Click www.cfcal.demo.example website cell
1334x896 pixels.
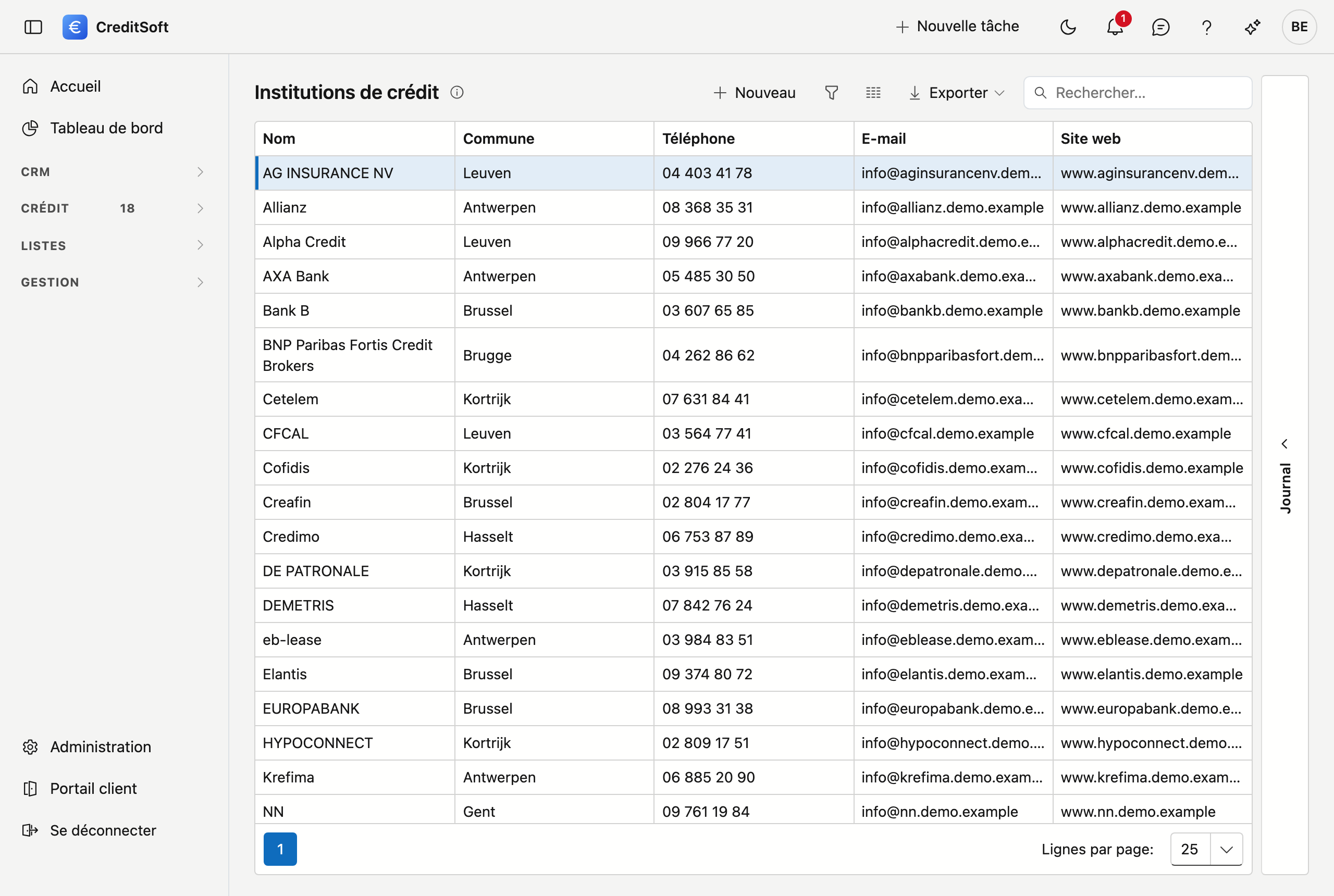(1152, 433)
